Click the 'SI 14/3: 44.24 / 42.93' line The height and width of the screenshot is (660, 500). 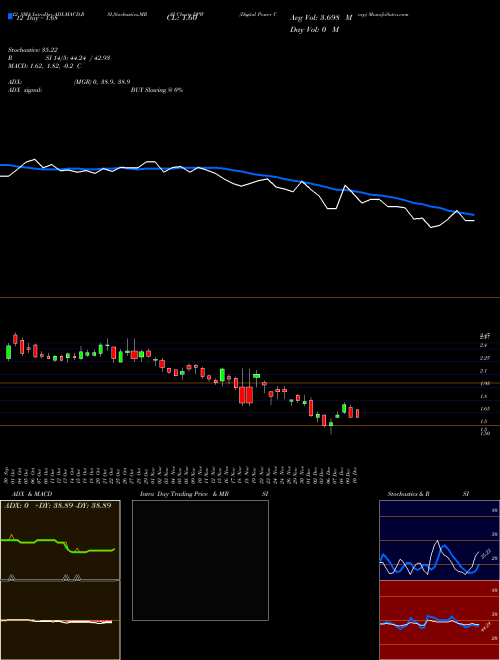coord(79,58)
